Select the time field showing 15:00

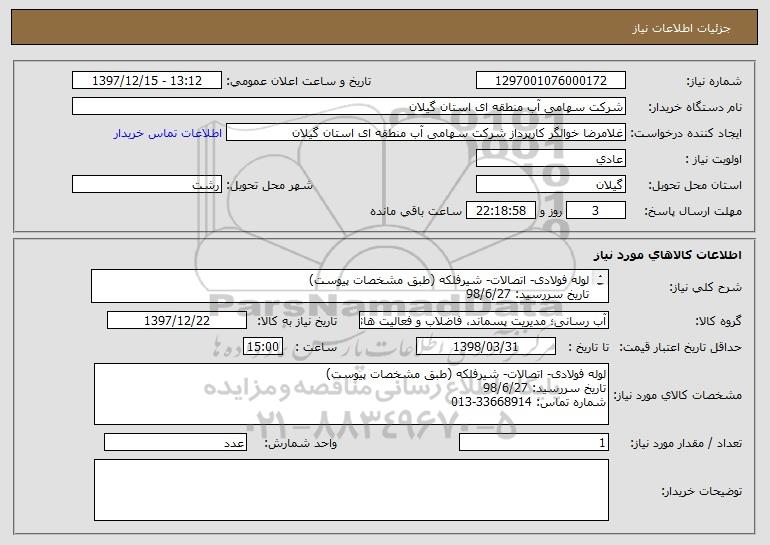coord(263,347)
